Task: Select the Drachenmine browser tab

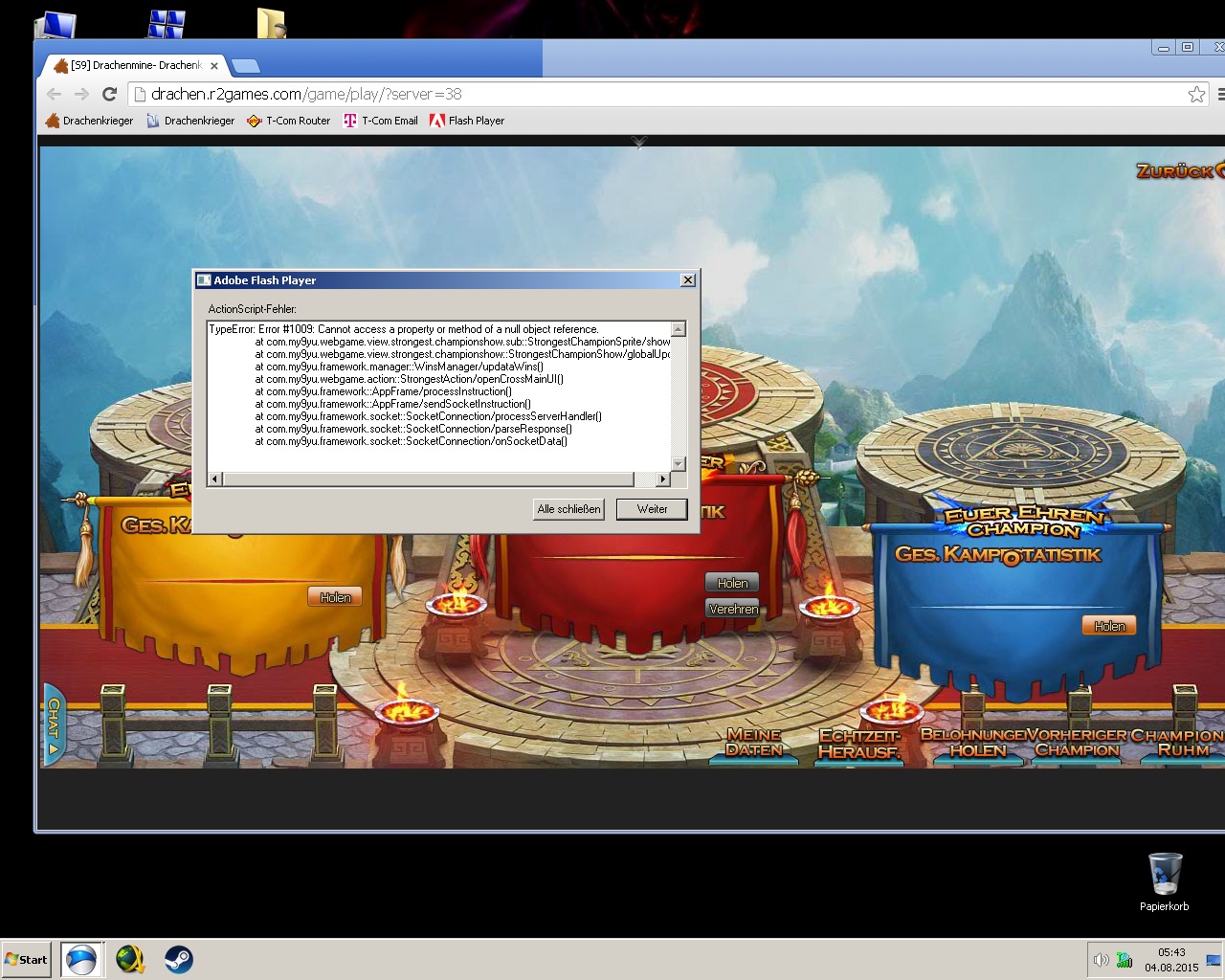Action: click(134, 65)
